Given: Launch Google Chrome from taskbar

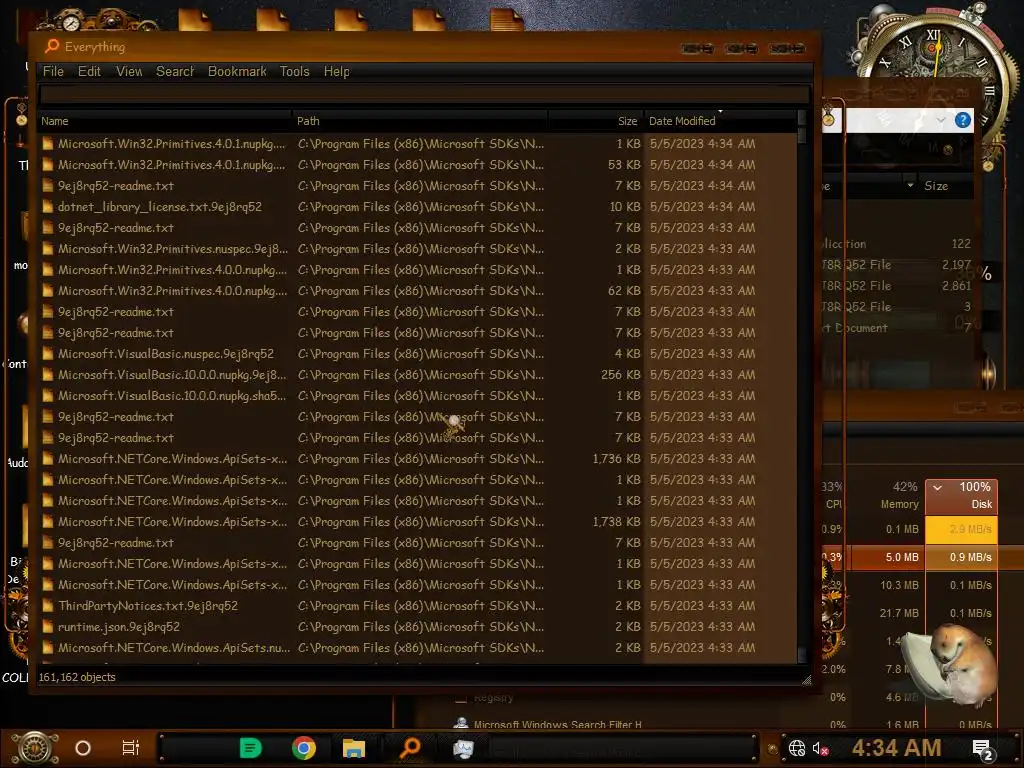Looking at the screenshot, I should click(x=304, y=748).
